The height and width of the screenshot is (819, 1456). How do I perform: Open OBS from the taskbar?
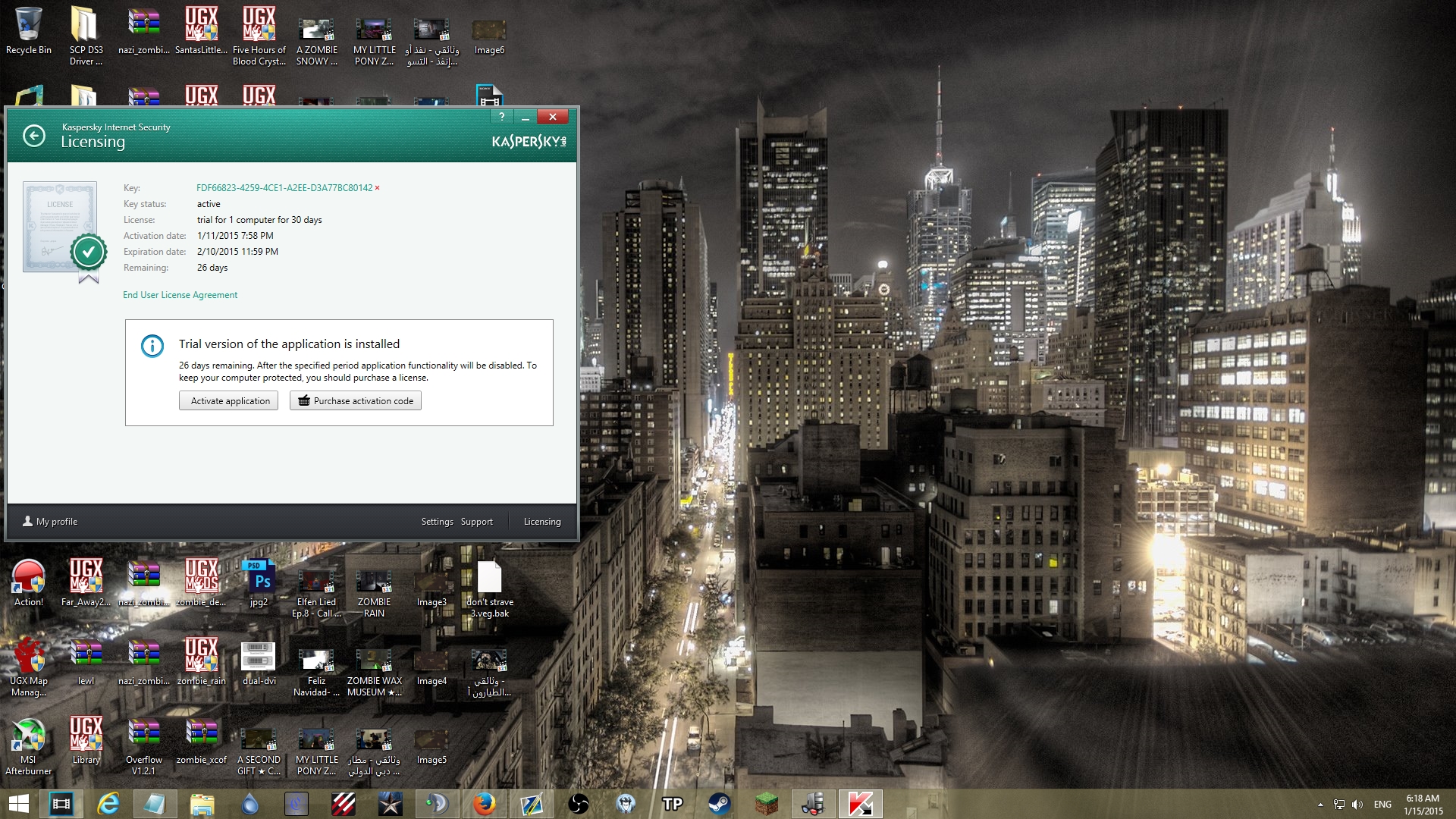[579, 804]
